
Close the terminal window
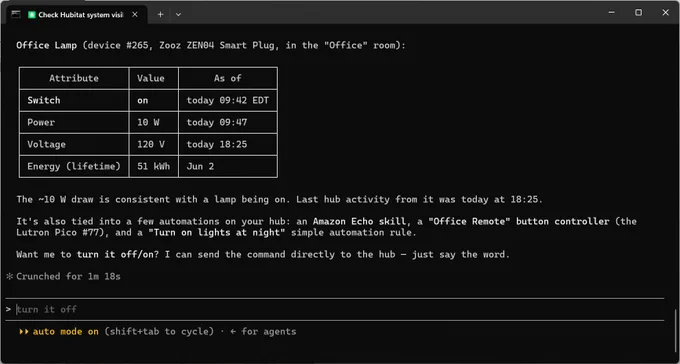tap(665, 13)
